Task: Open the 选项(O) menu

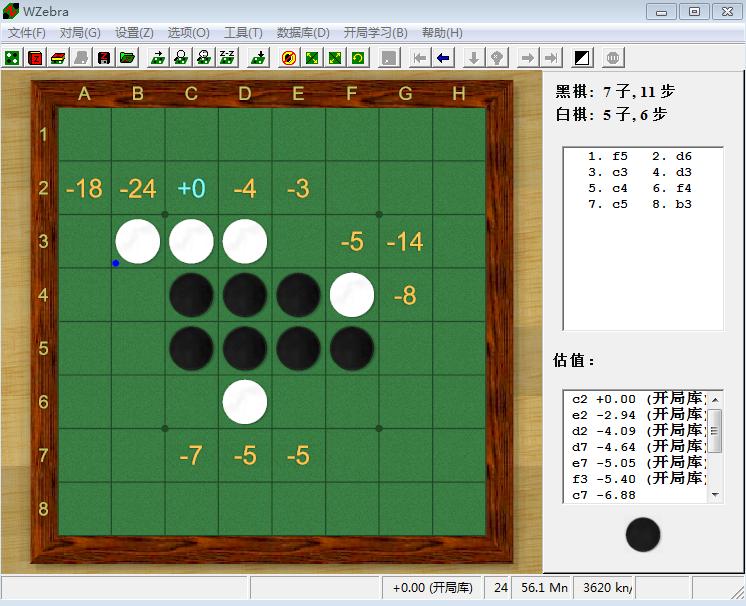Action: point(188,32)
